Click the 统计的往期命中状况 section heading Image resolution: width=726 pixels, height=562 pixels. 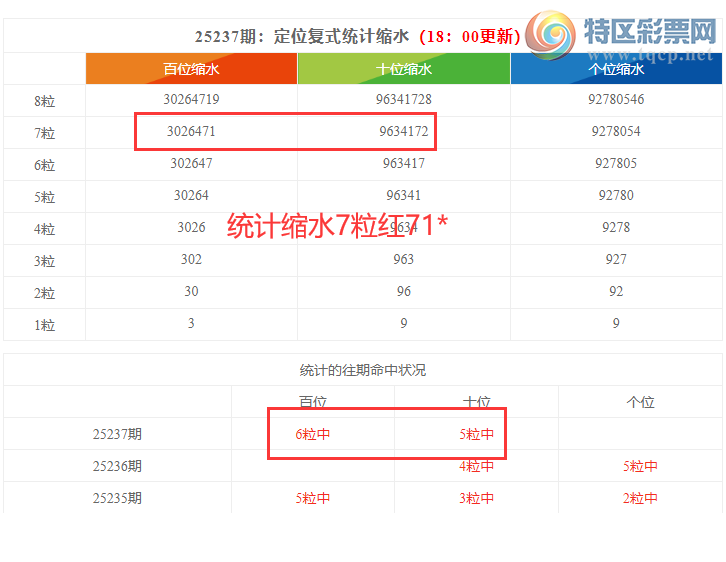(x=362, y=370)
